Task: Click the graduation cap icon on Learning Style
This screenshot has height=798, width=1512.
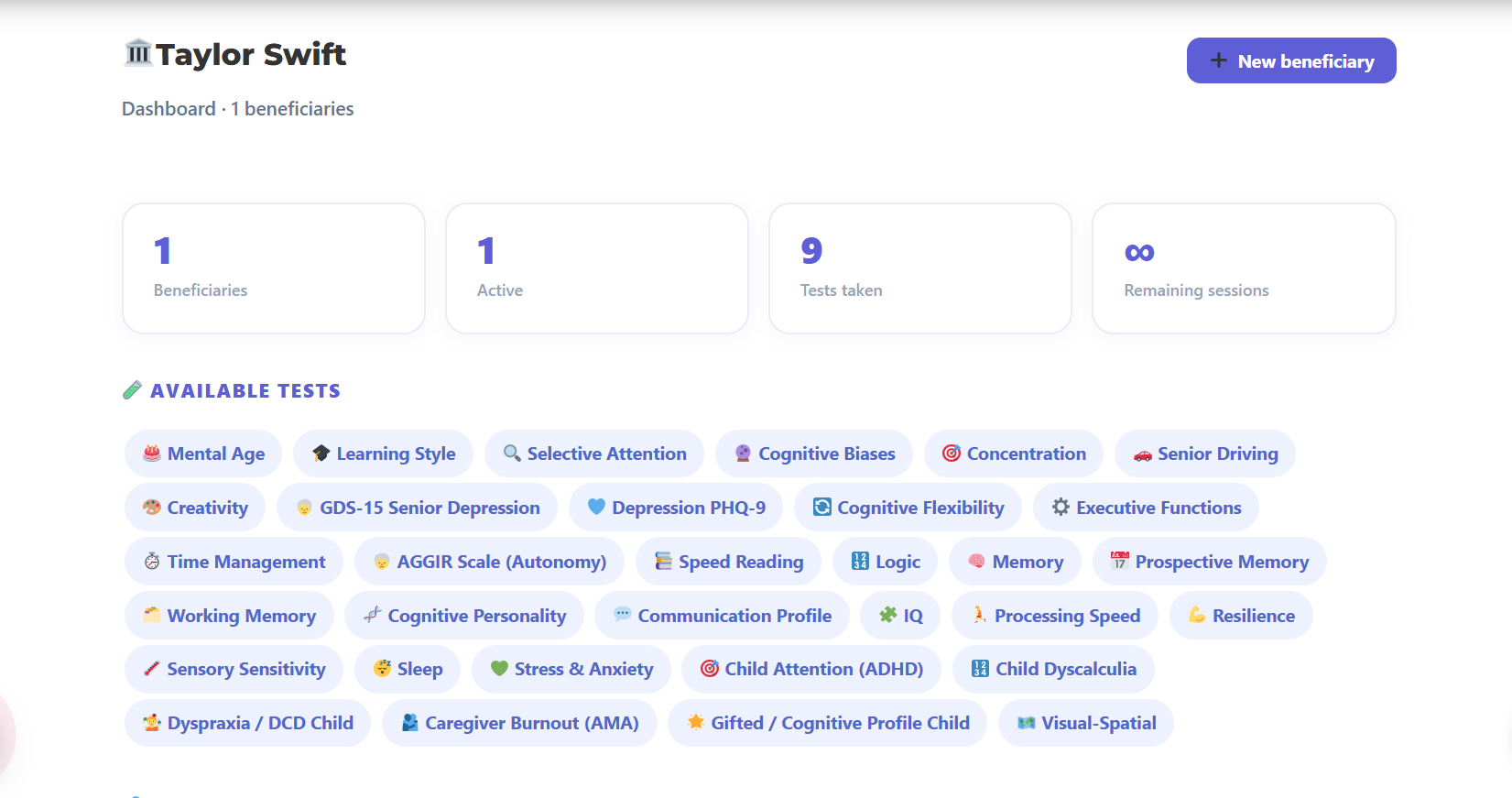Action: [321, 454]
